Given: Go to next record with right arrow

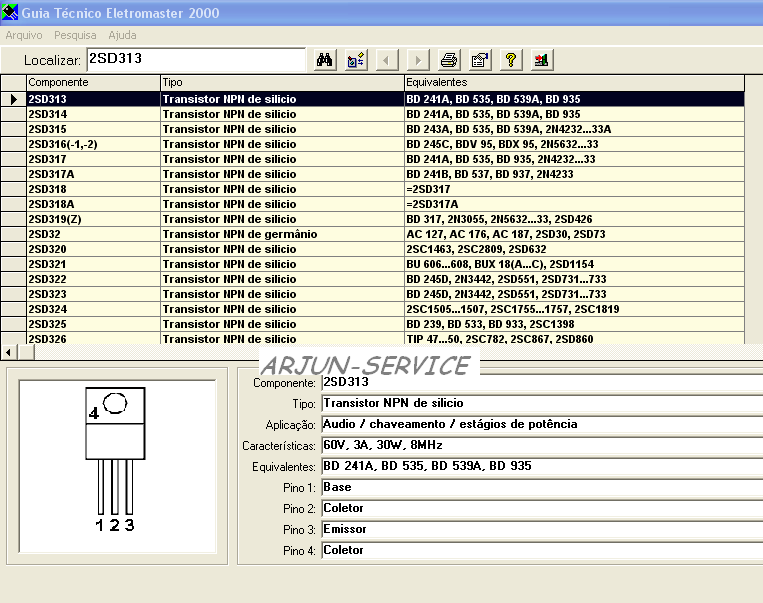Looking at the screenshot, I should 418,60.
